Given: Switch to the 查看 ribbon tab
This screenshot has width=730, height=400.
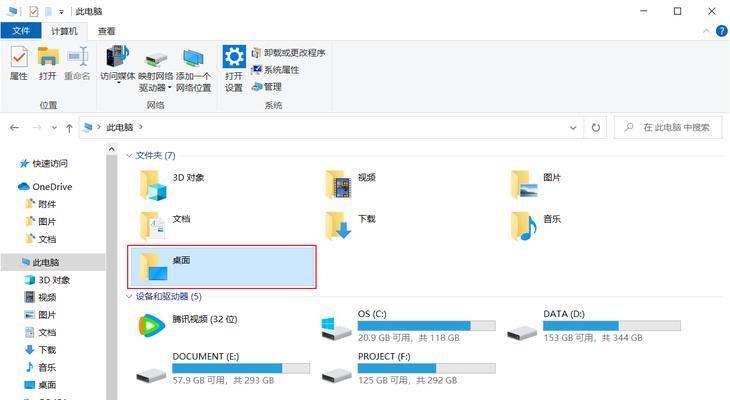Looking at the screenshot, I should tap(106, 31).
